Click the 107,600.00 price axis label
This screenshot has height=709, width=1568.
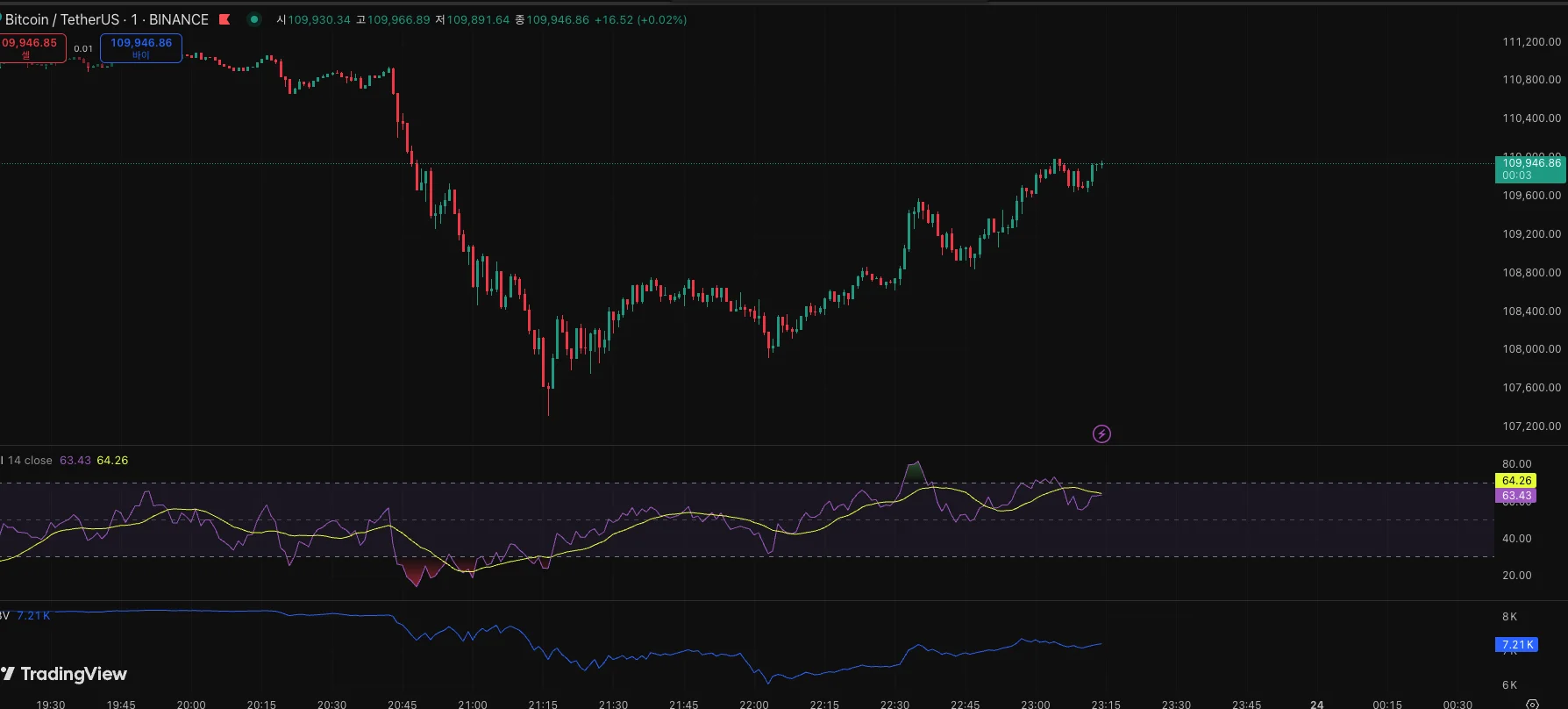pos(1532,388)
